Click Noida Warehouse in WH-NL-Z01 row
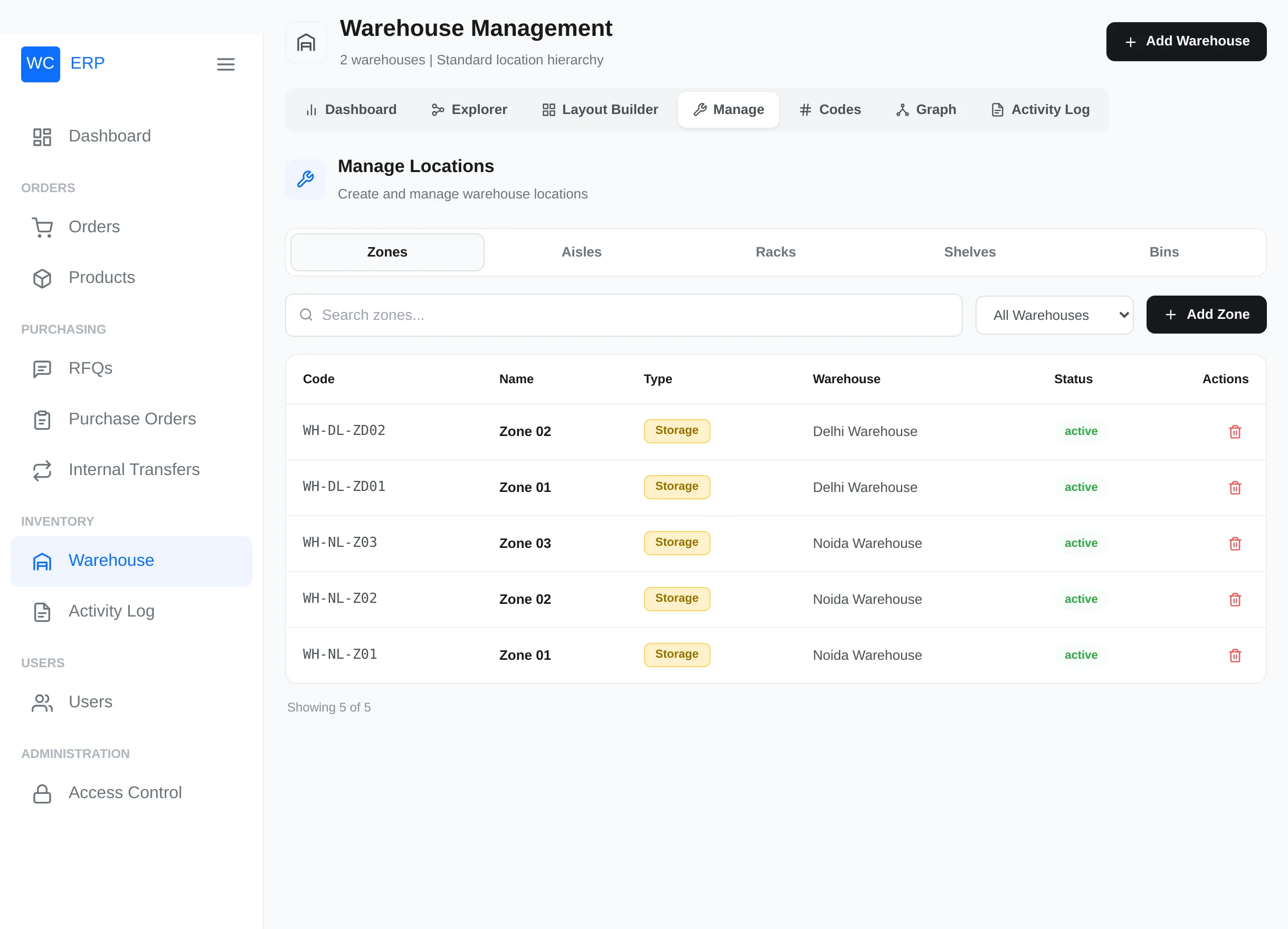The width and height of the screenshot is (1288, 929). click(867, 655)
